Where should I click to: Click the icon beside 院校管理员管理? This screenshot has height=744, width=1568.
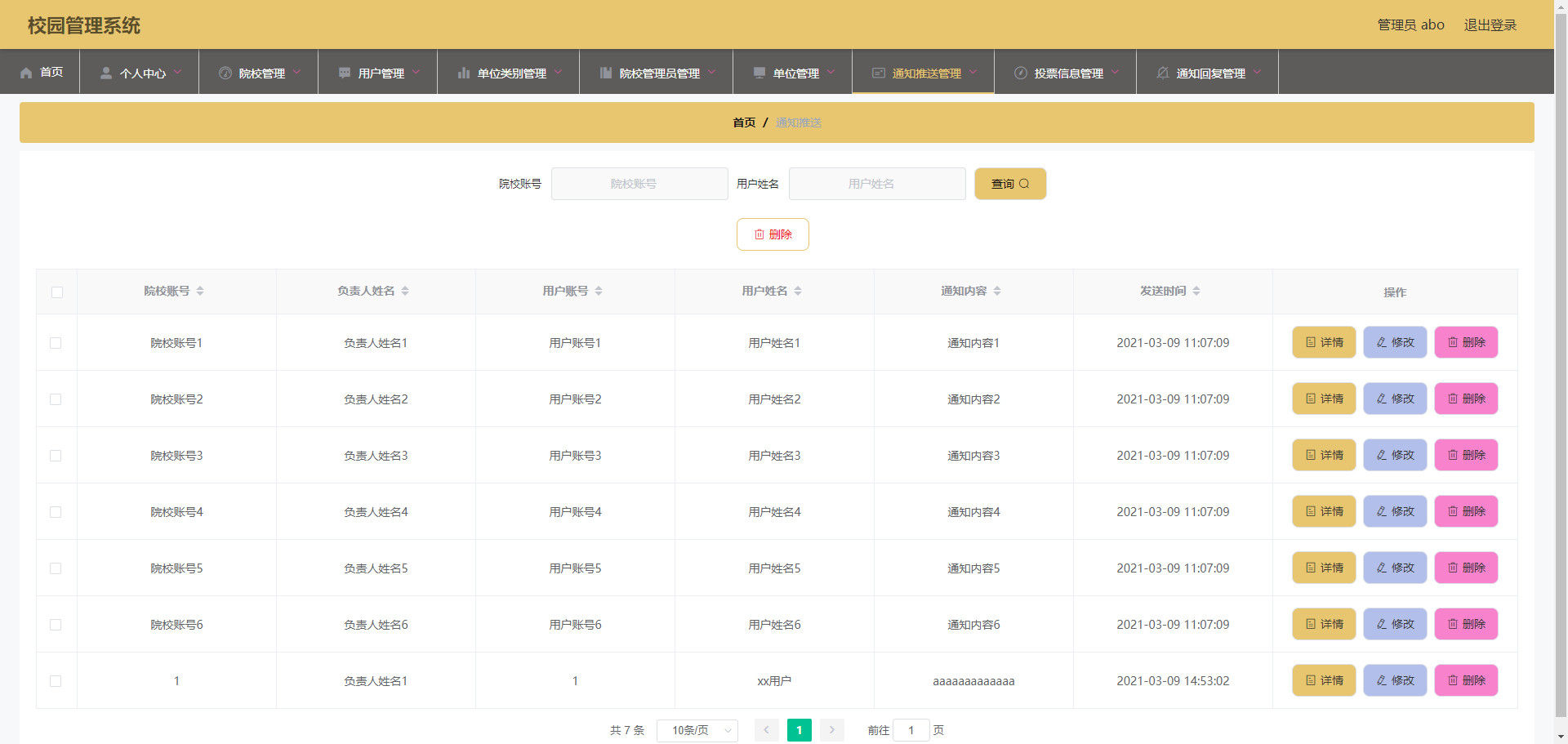click(x=606, y=73)
